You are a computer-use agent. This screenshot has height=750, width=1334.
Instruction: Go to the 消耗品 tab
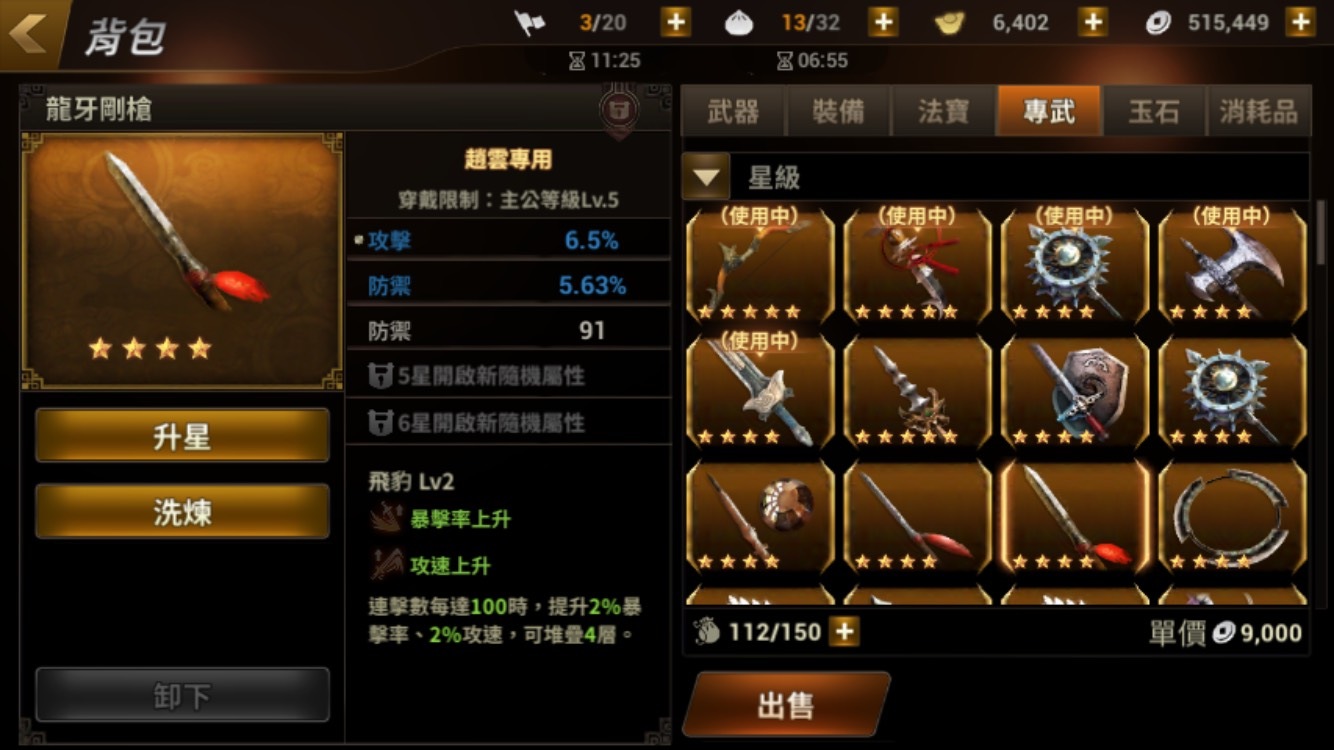[1259, 111]
